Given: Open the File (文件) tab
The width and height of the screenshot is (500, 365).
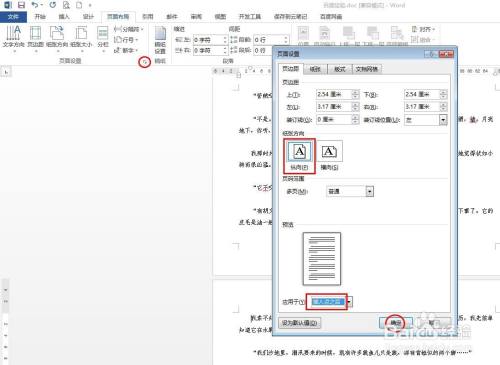Looking at the screenshot, I should coord(13,17).
